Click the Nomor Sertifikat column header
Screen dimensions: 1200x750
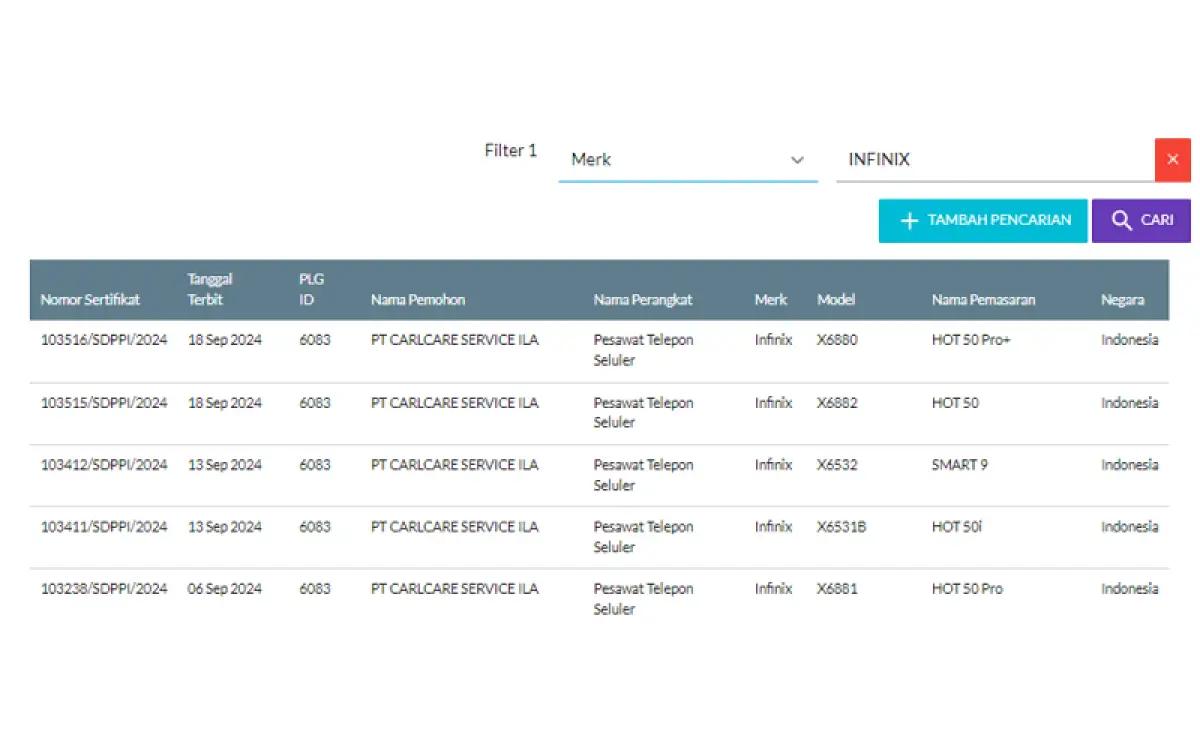point(90,300)
